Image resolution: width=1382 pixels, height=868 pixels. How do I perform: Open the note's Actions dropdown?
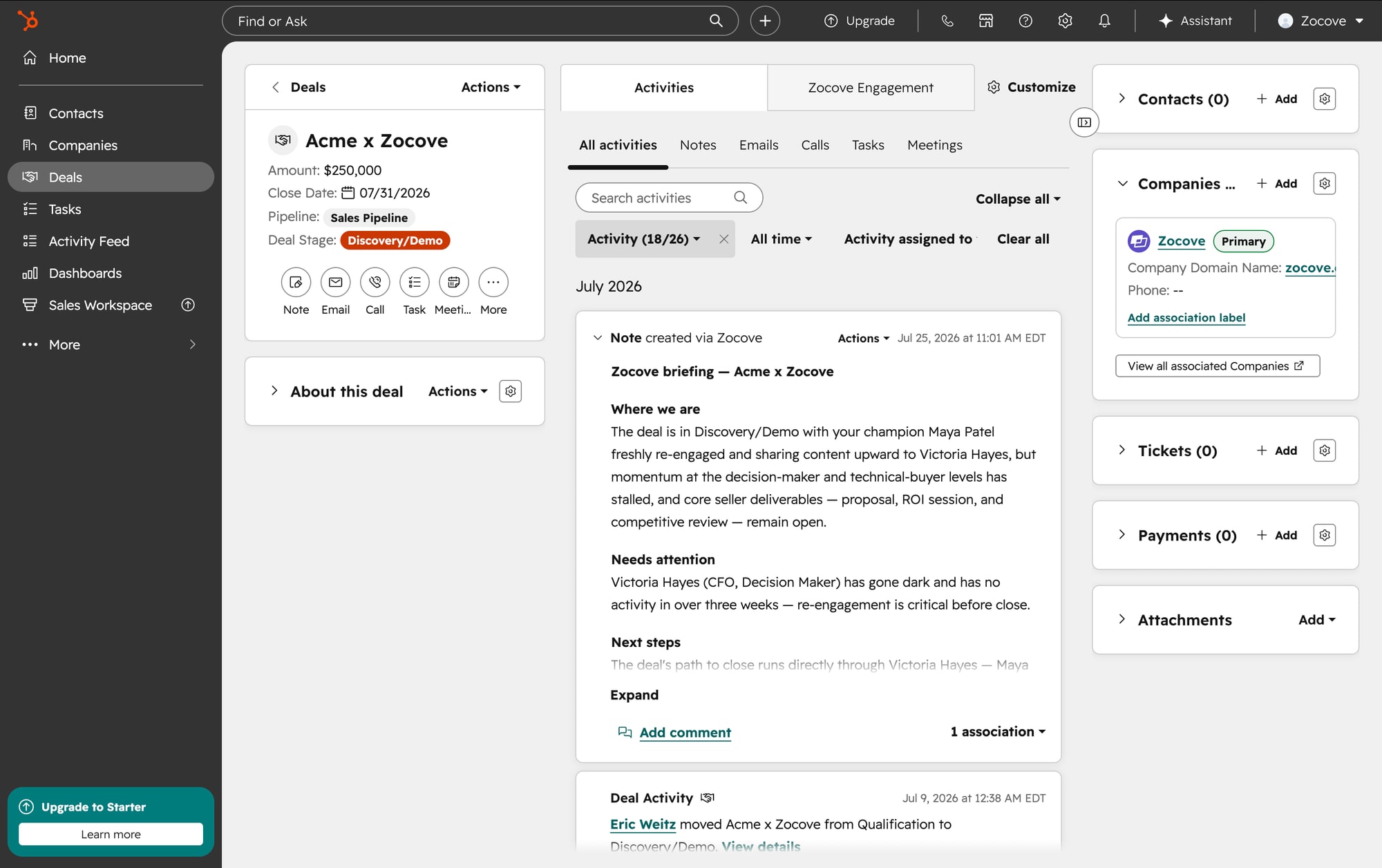(x=863, y=338)
